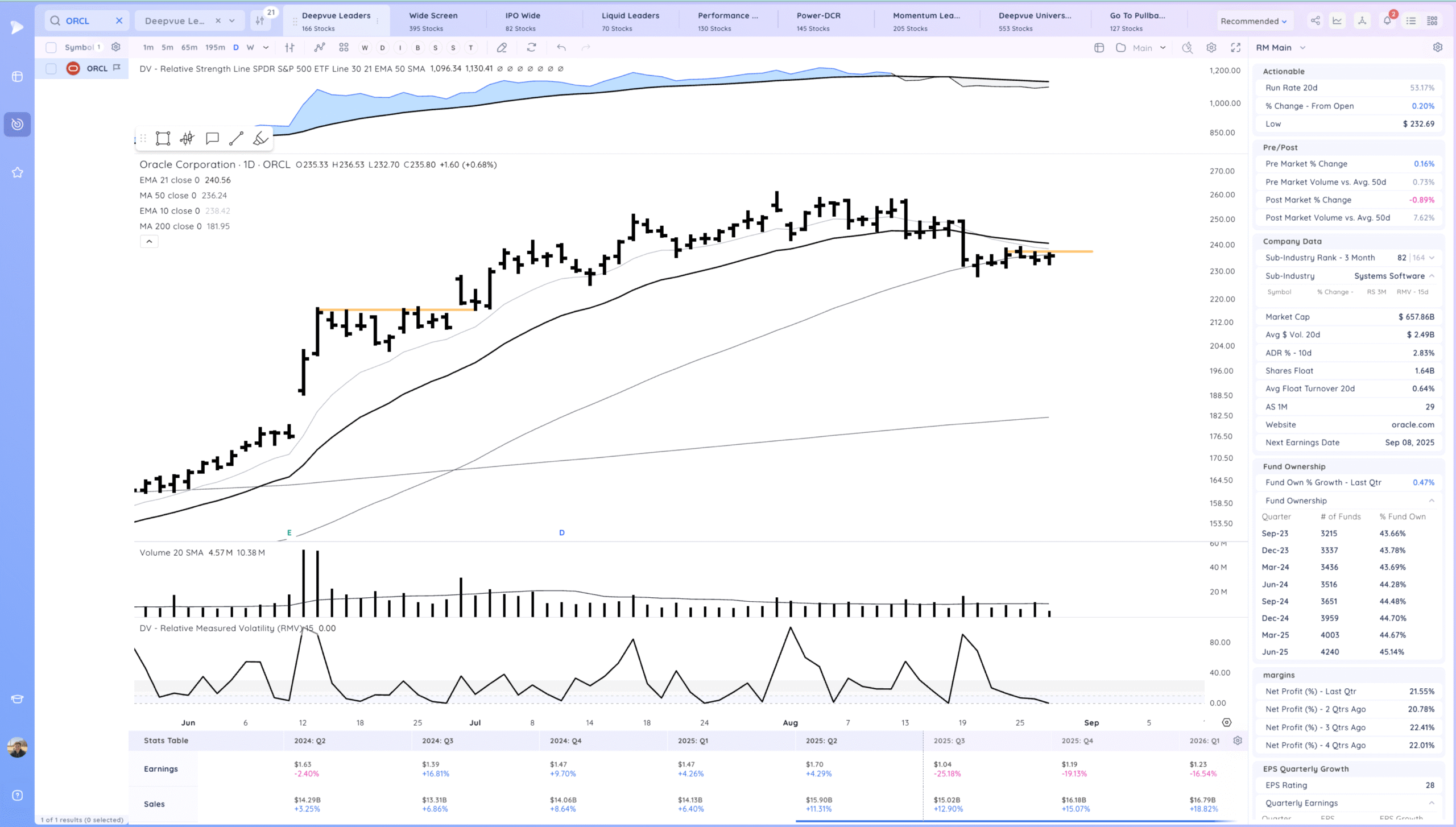Select the highlighter brush tool
The height and width of the screenshot is (827, 1456).
point(260,138)
